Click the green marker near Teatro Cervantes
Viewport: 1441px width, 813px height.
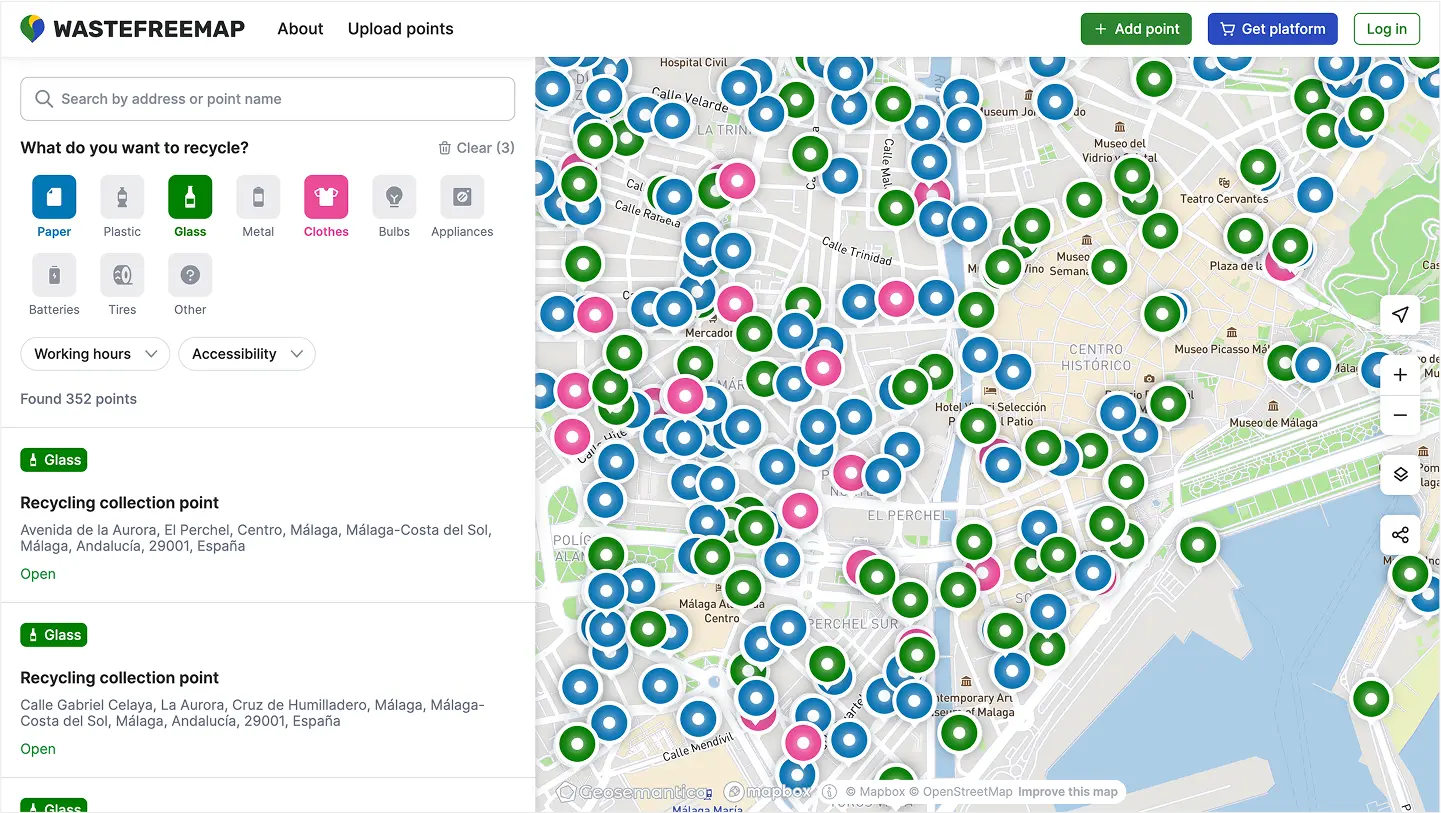(x=1258, y=167)
